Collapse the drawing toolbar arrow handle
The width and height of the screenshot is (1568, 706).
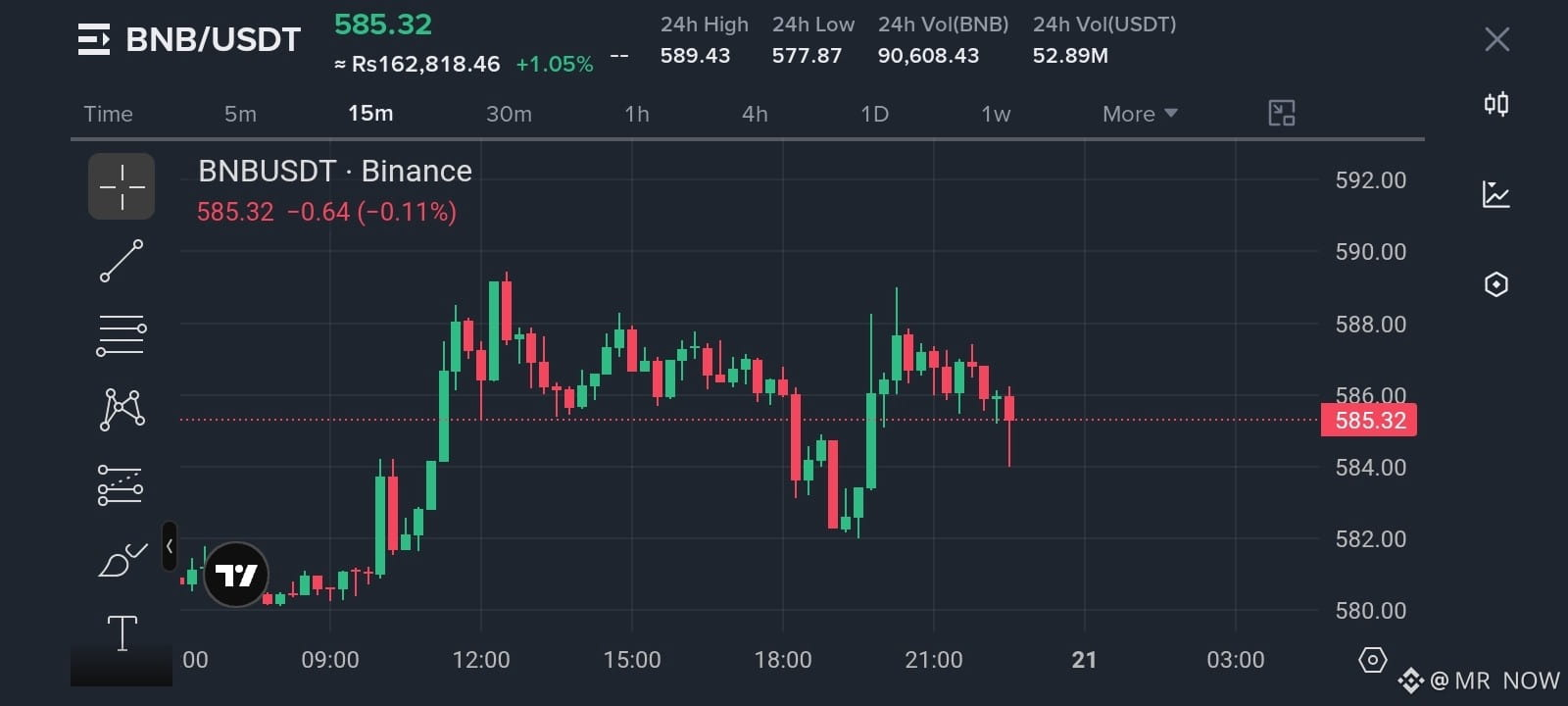170,546
